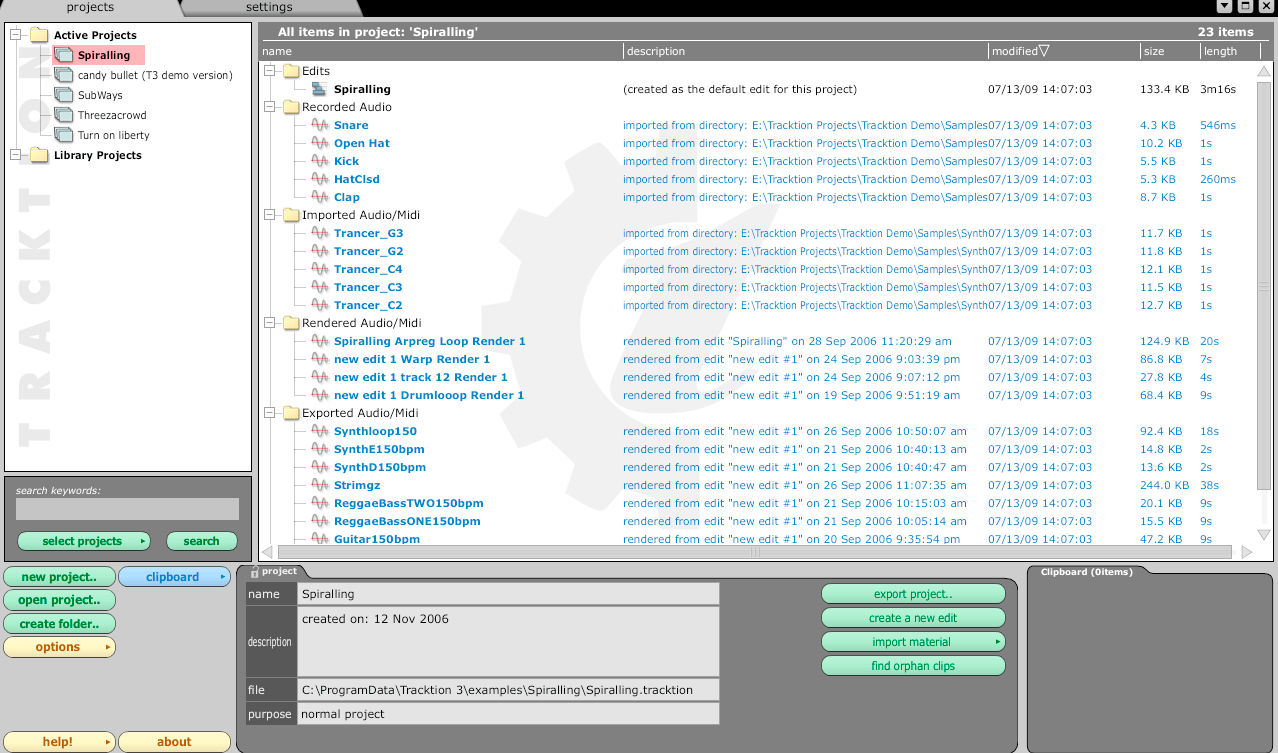Viewport: 1278px width, 753px height.
Task: Click the Recorded Audio folder icon
Action: click(x=290, y=107)
